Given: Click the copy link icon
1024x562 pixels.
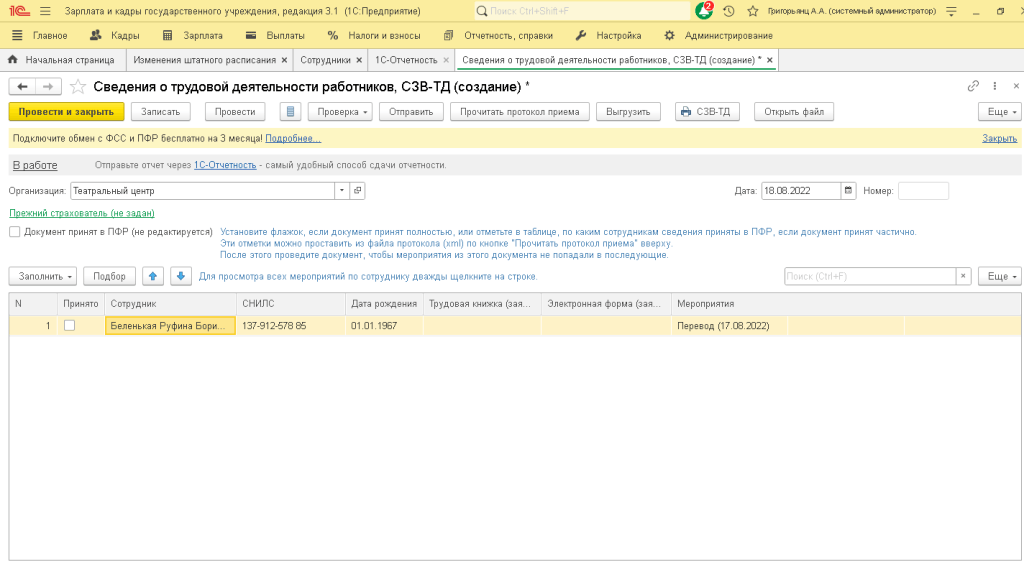Looking at the screenshot, I should (x=973, y=86).
